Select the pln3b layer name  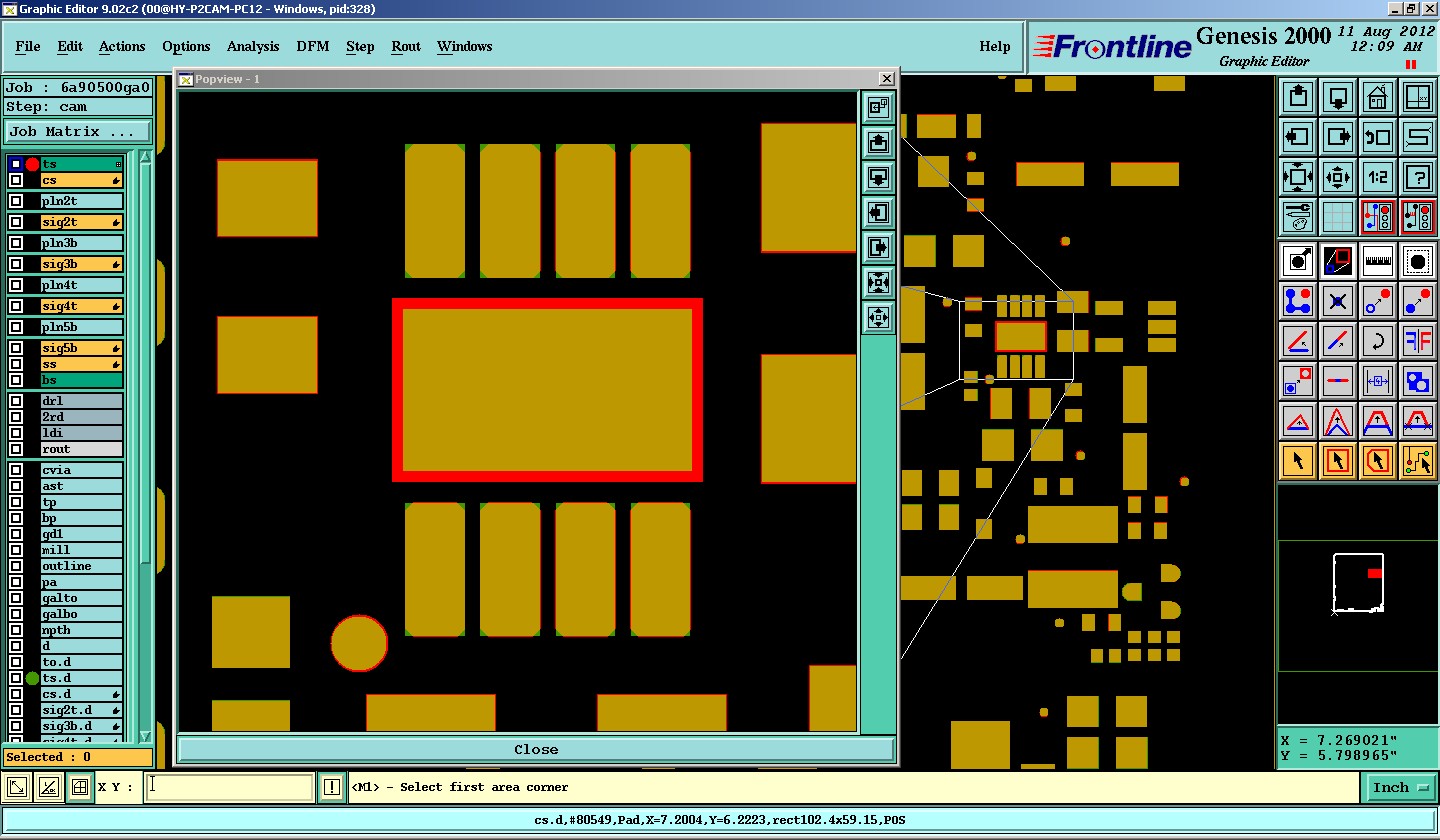[x=81, y=243]
